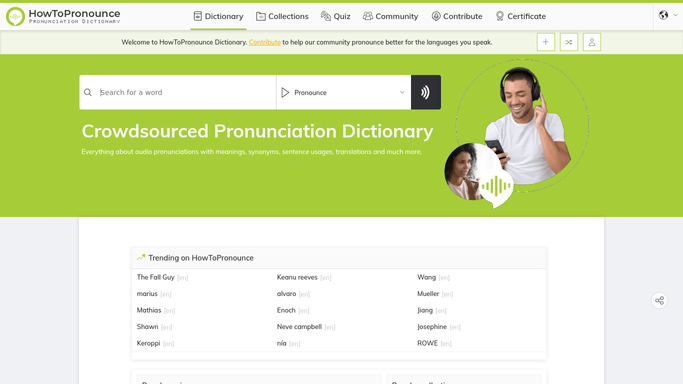Viewport: 683px width, 384px height.
Task: Click the Search for a word field
Action: (185, 92)
